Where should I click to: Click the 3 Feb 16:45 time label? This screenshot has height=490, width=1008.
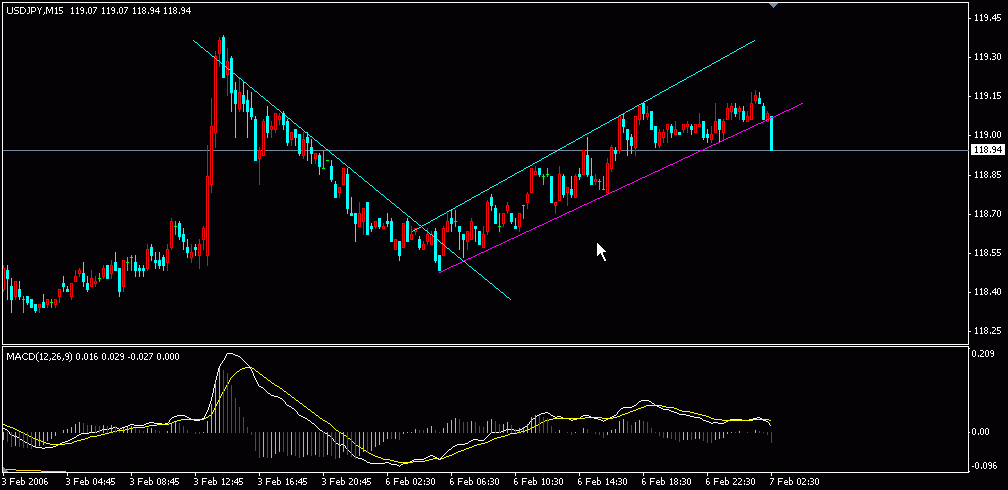(283, 481)
